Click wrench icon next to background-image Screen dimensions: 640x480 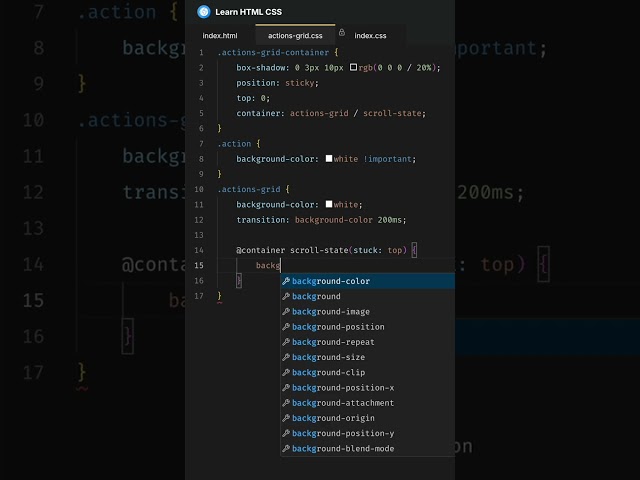(x=286, y=311)
